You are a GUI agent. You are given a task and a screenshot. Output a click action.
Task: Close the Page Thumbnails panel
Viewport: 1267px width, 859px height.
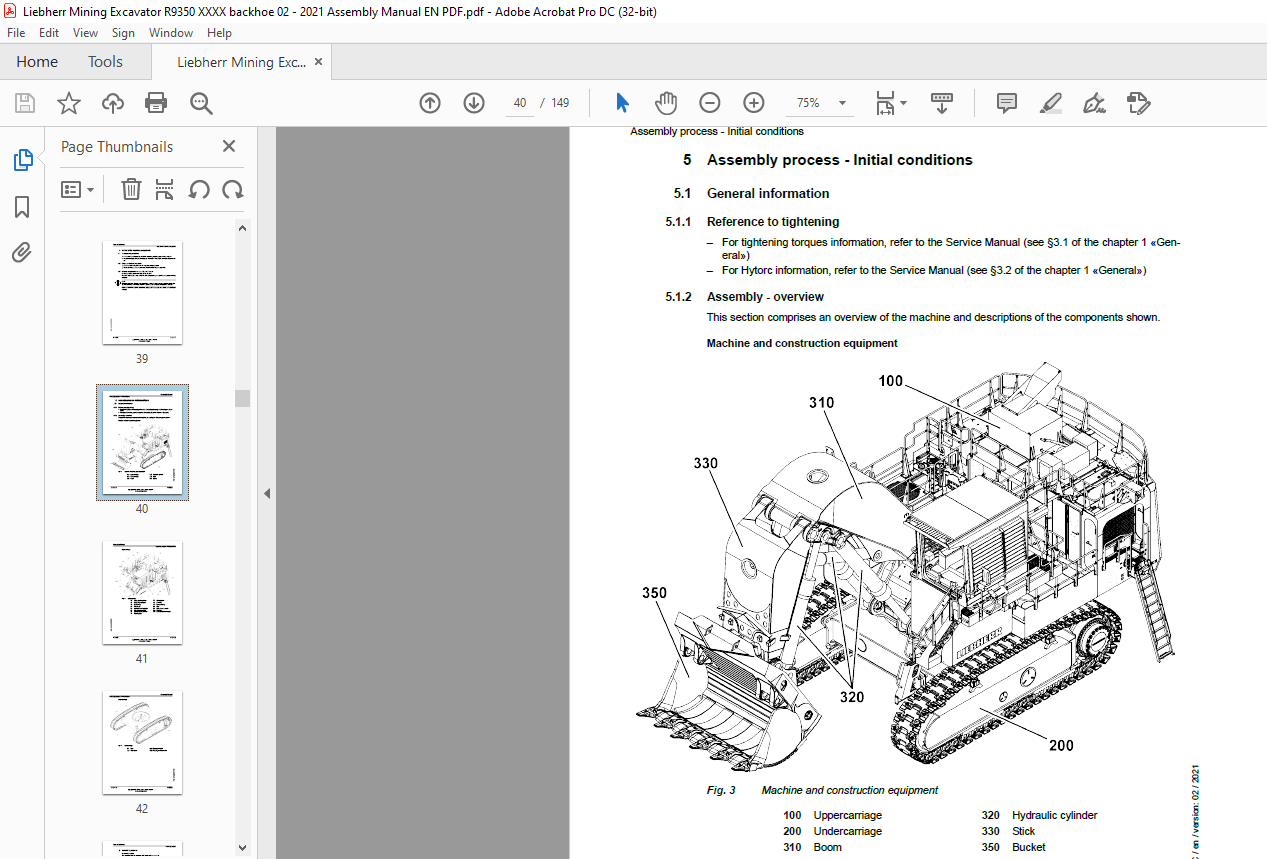click(x=229, y=146)
